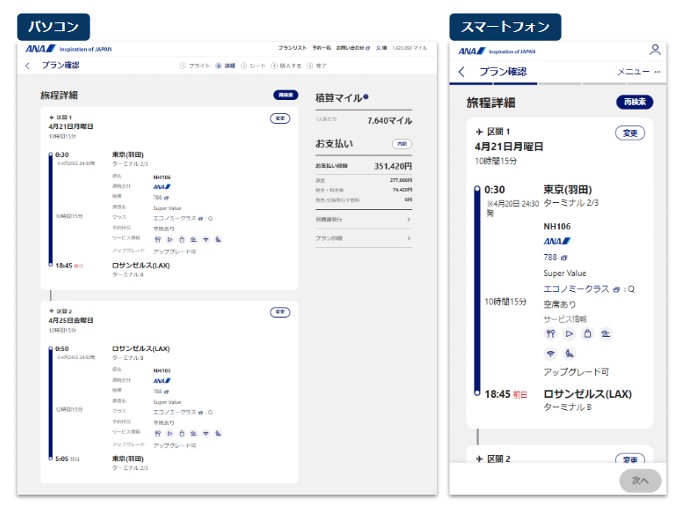Click the last service icon in PC 区間2
Image resolution: width=690 pixels, height=512 pixels.
218,434
